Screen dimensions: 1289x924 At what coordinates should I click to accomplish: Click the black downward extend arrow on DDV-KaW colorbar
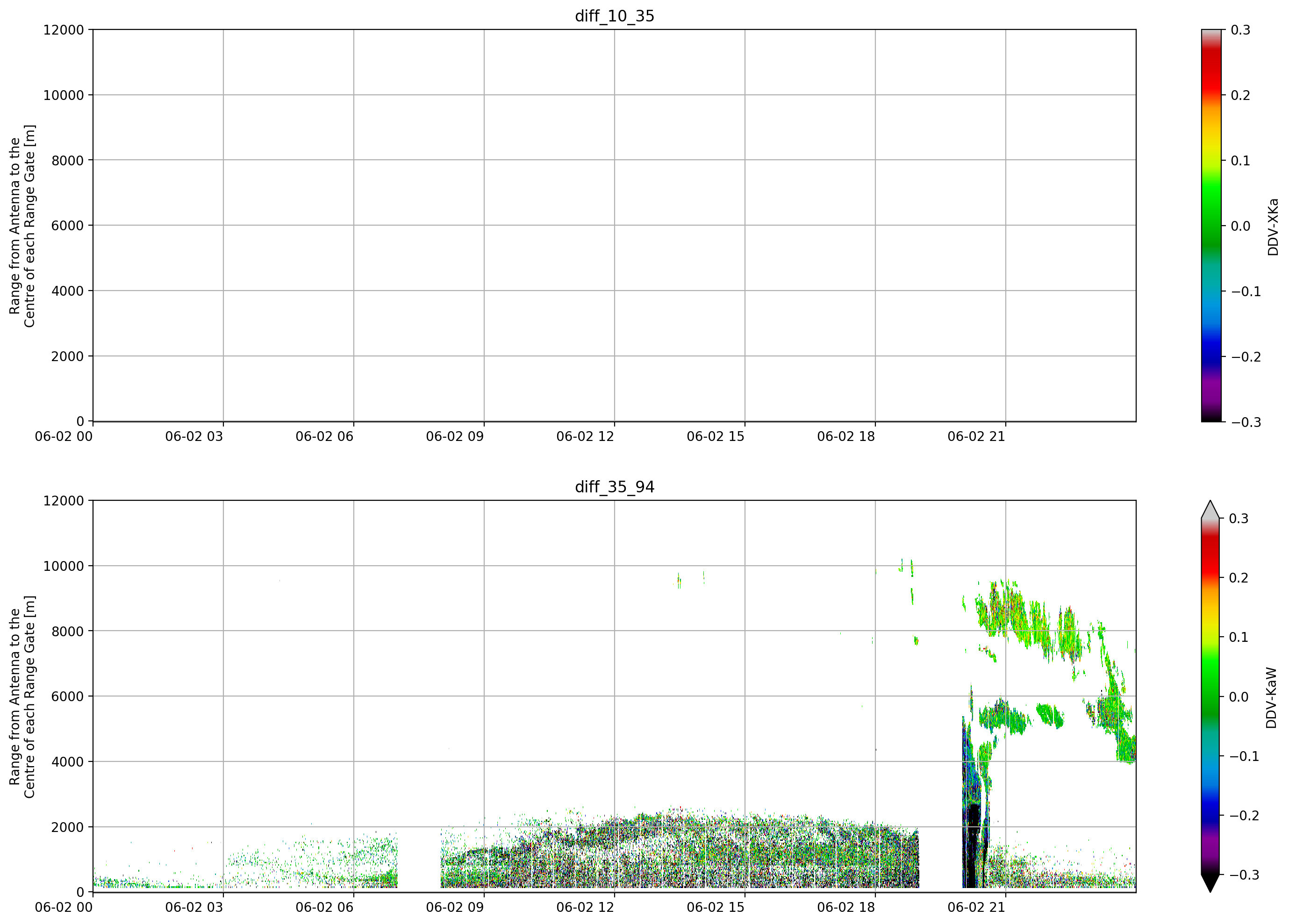(1210, 883)
